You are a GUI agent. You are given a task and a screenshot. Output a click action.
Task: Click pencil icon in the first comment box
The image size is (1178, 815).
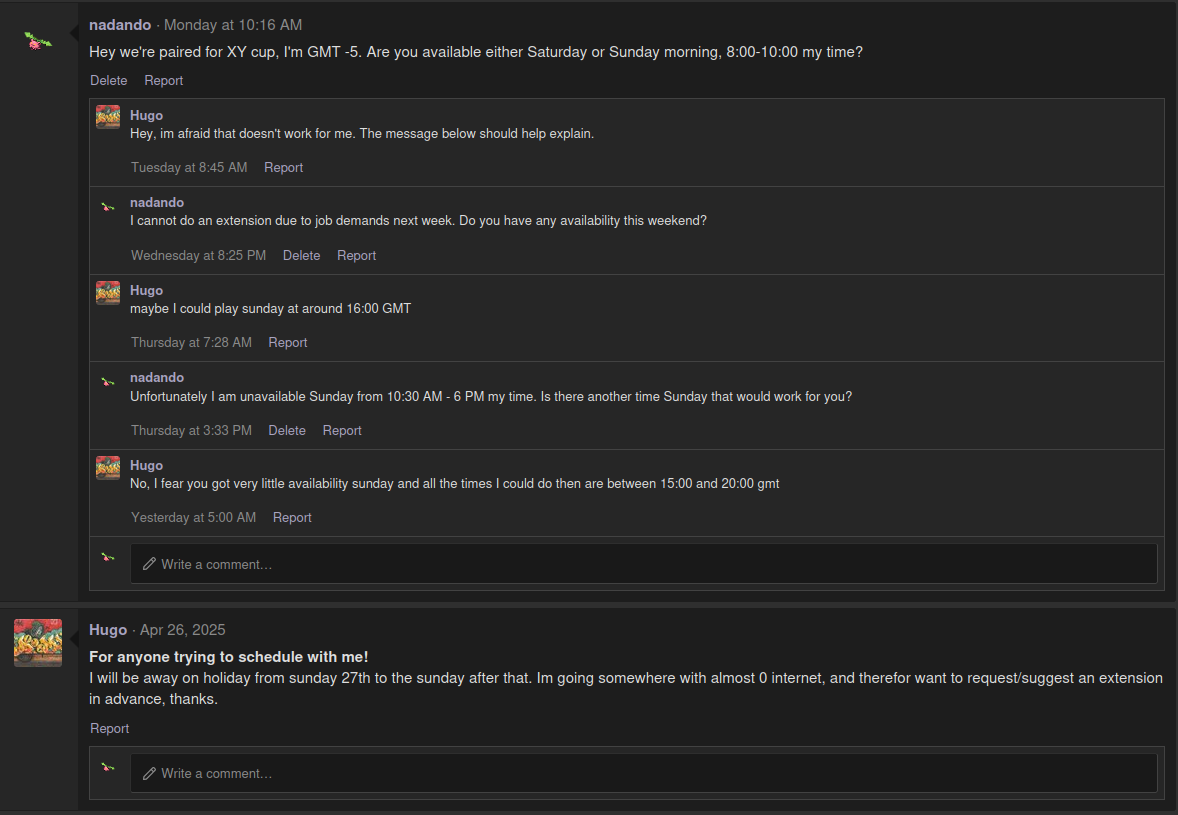pyautogui.click(x=150, y=563)
